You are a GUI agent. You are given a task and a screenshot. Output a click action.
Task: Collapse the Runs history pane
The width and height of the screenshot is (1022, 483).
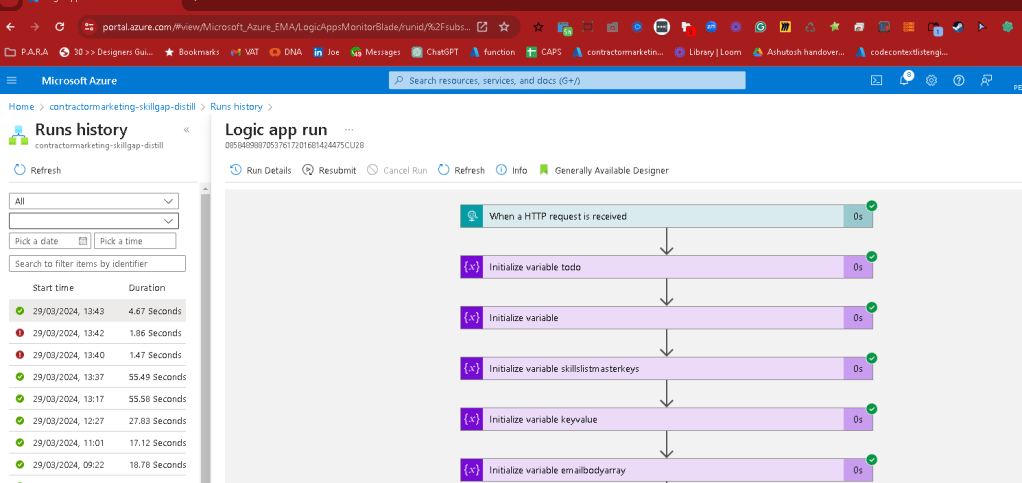(186, 130)
